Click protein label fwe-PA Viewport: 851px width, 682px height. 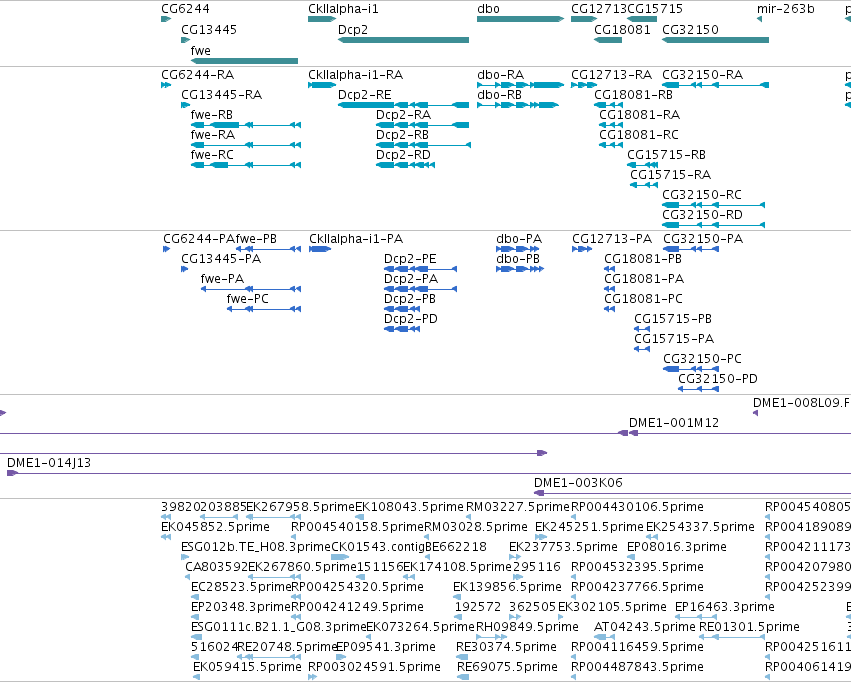[x=223, y=279]
